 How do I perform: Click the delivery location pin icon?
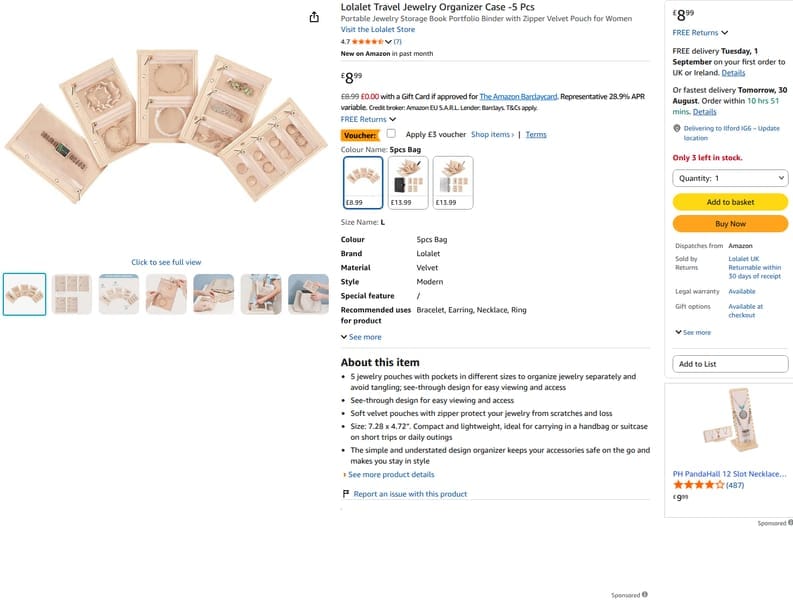pyautogui.click(x=677, y=128)
